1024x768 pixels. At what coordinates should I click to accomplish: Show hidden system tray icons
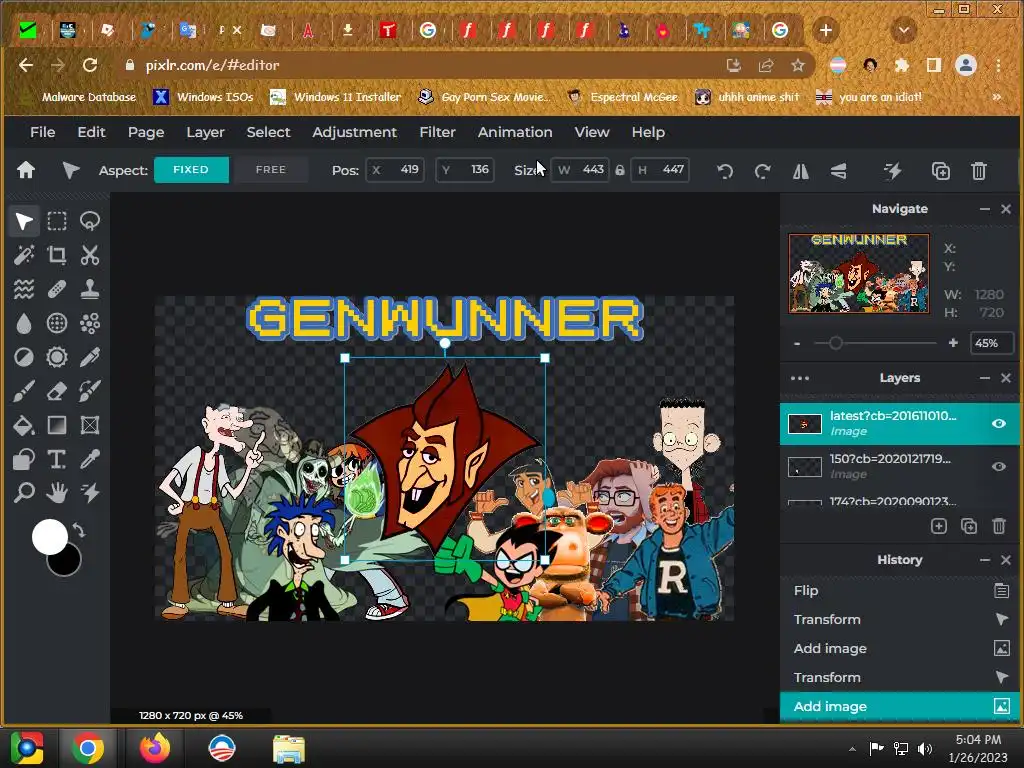852,749
